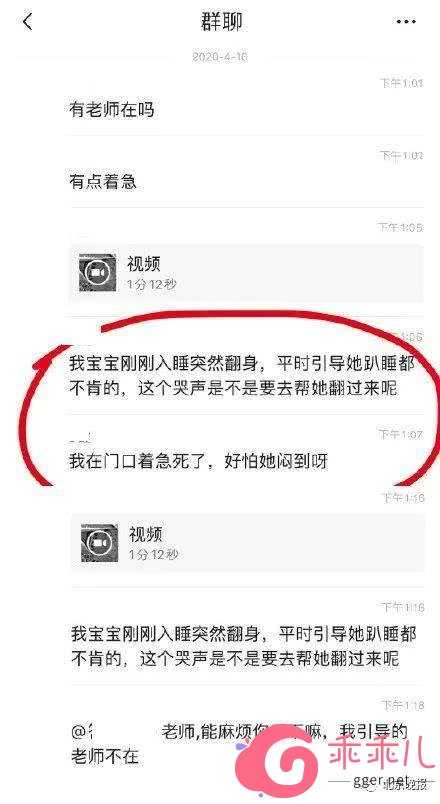The height and width of the screenshot is (804, 440).
Task: Tap the 群聊 title
Action: click(221, 22)
